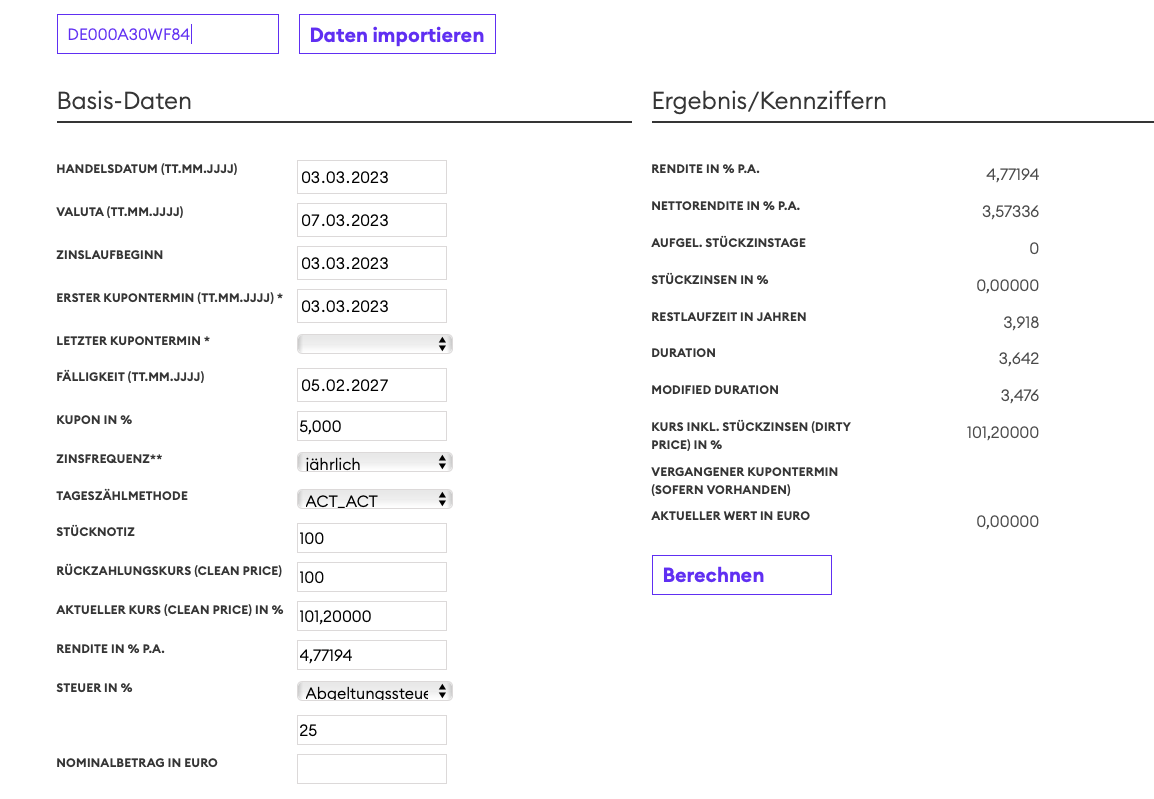Click the empty Nominalbetrag in Euro field
This screenshot has width=1154, height=799.
coord(371,769)
